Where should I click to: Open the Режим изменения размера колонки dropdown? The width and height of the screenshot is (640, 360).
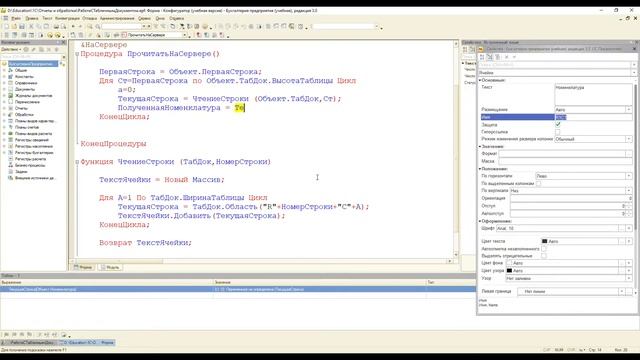coord(629,139)
